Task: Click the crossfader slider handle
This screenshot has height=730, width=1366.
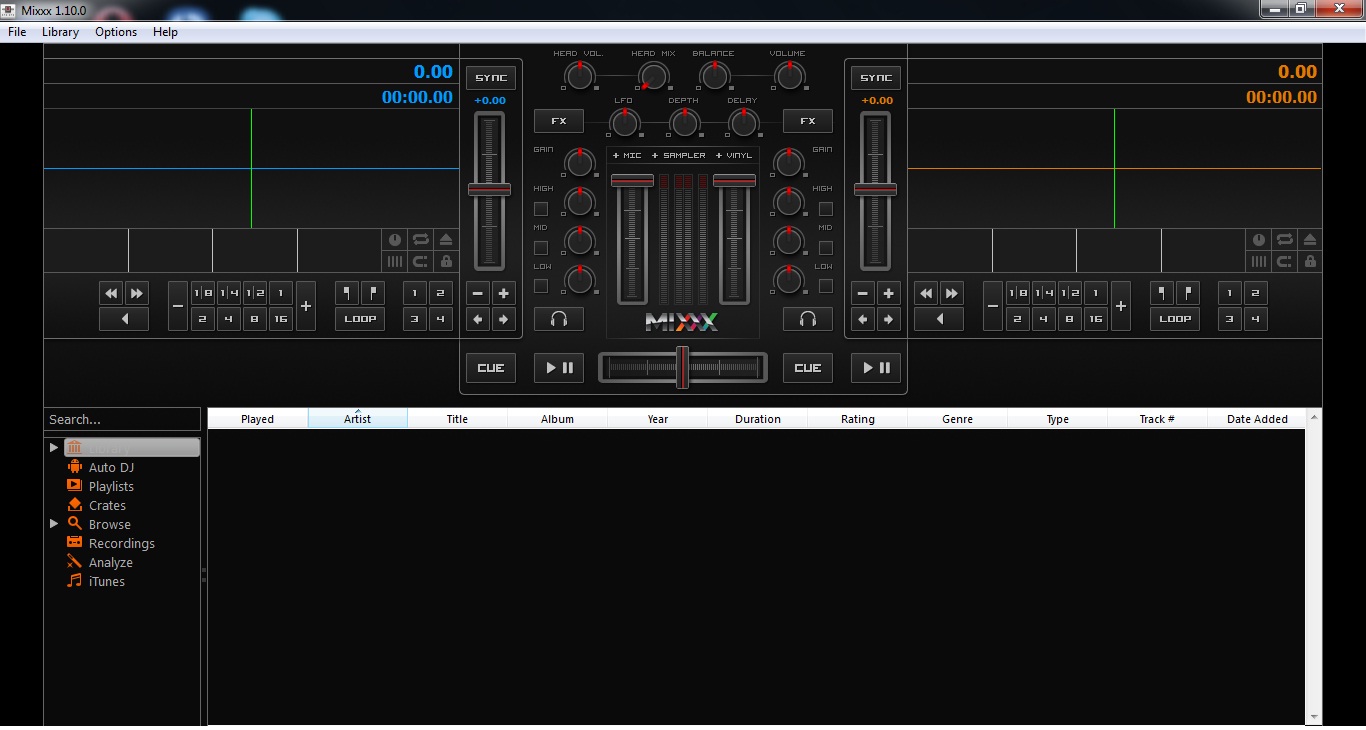Action: click(x=682, y=367)
